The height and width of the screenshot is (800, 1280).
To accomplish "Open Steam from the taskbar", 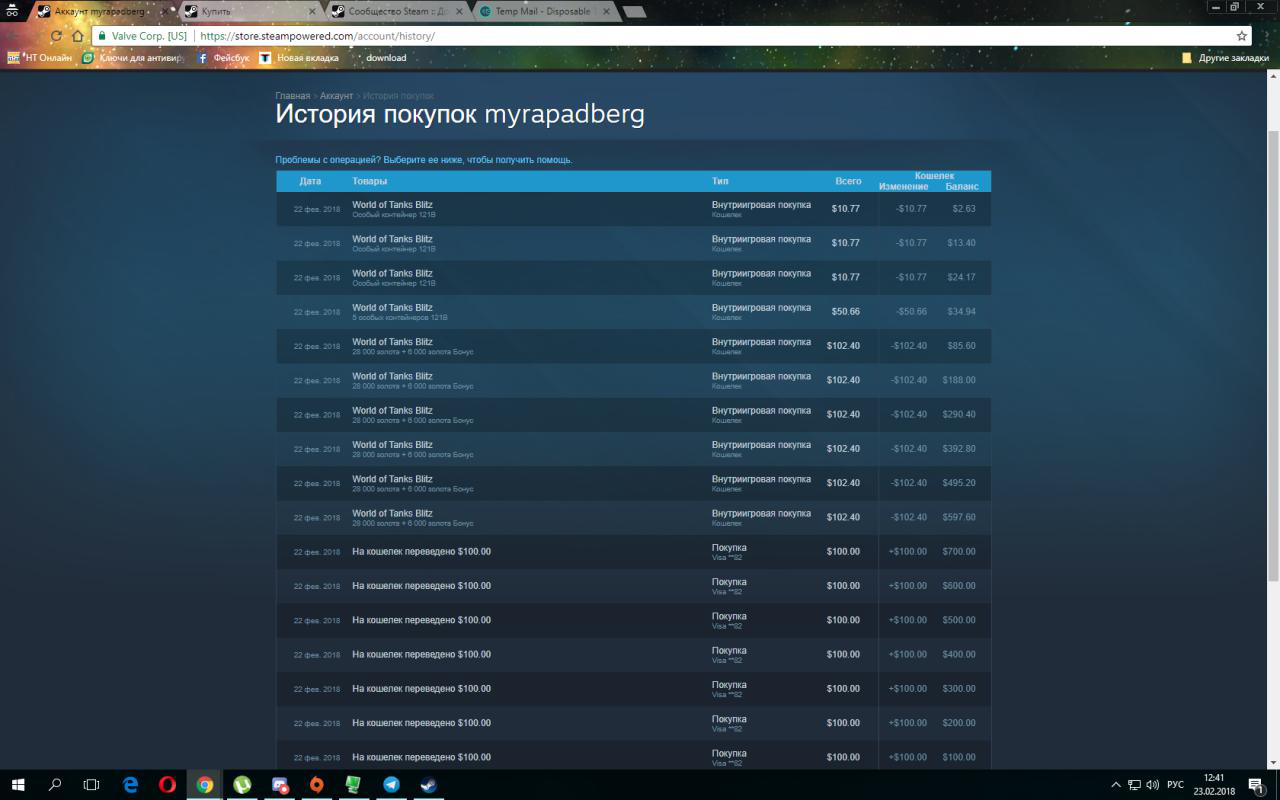I will pyautogui.click(x=428, y=785).
